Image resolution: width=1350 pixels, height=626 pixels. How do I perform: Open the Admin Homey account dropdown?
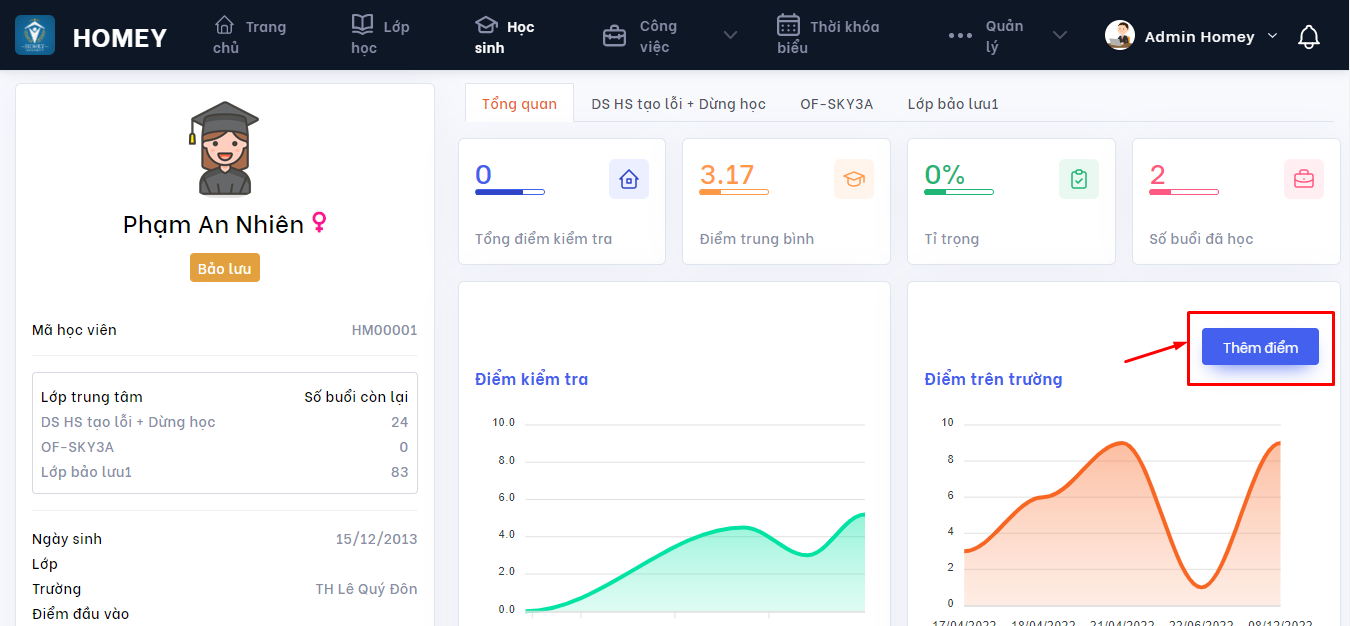(1272, 36)
